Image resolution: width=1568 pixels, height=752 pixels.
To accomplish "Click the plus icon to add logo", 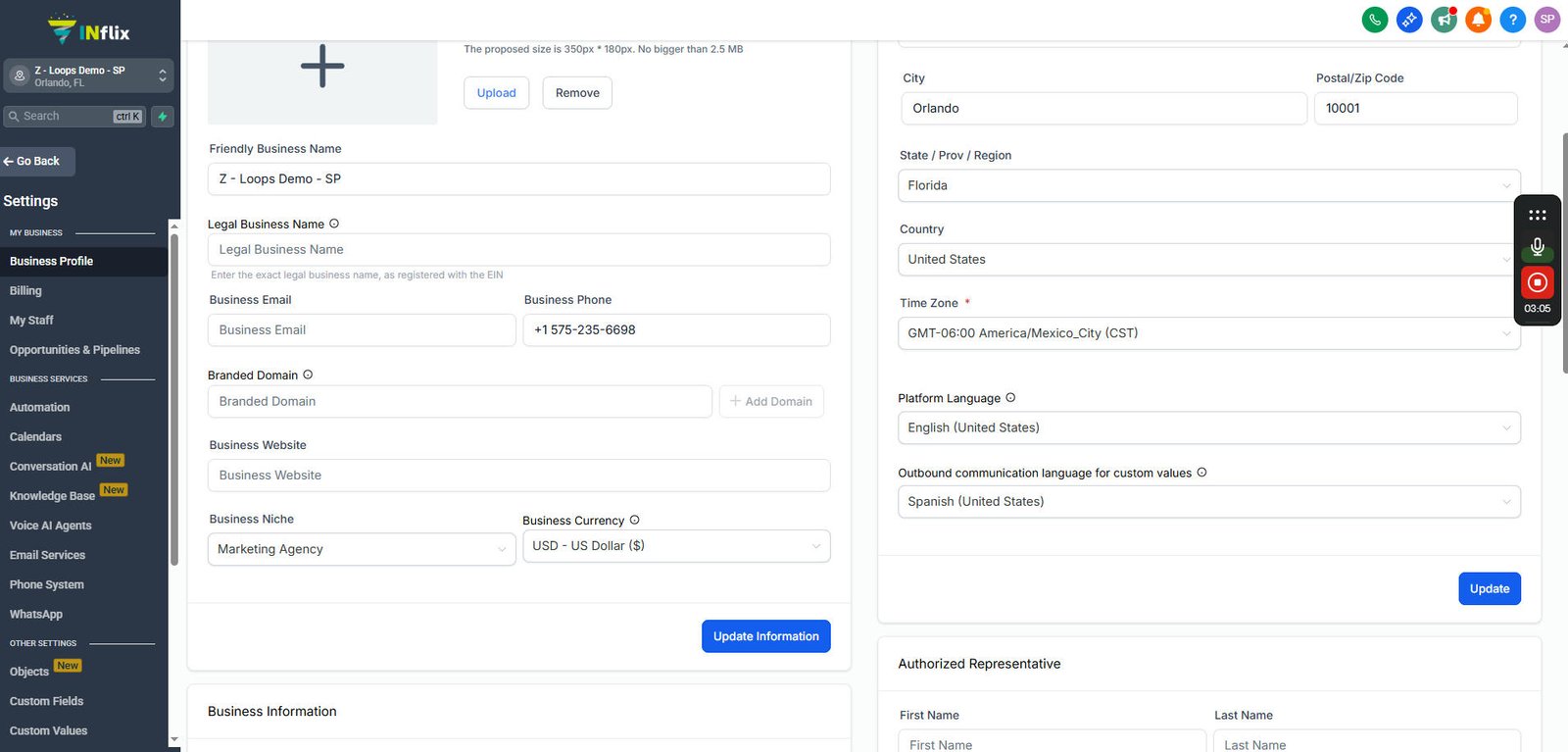I will tap(322, 67).
